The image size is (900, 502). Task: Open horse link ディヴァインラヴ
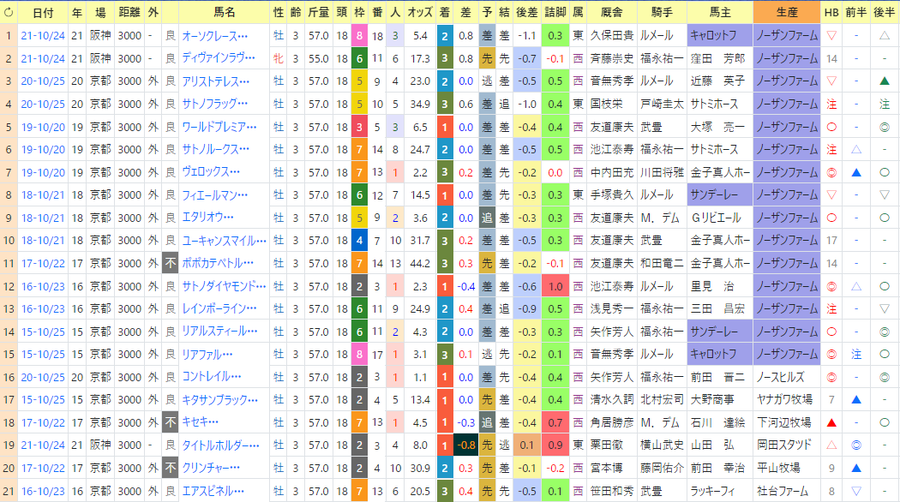point(218,59)
